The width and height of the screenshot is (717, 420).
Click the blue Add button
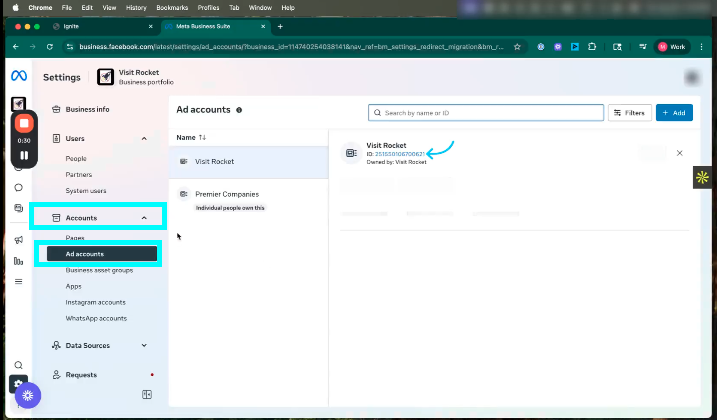coord(673,112)
